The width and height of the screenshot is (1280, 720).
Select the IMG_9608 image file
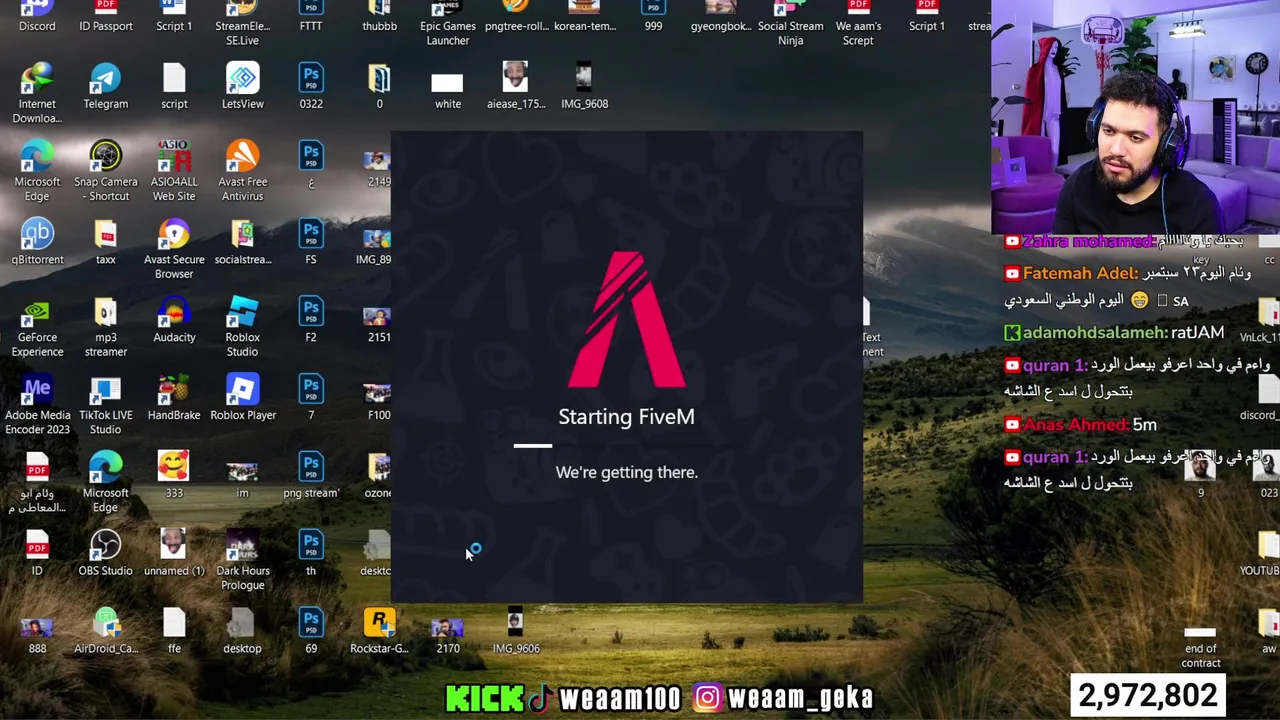click(584, 86)
